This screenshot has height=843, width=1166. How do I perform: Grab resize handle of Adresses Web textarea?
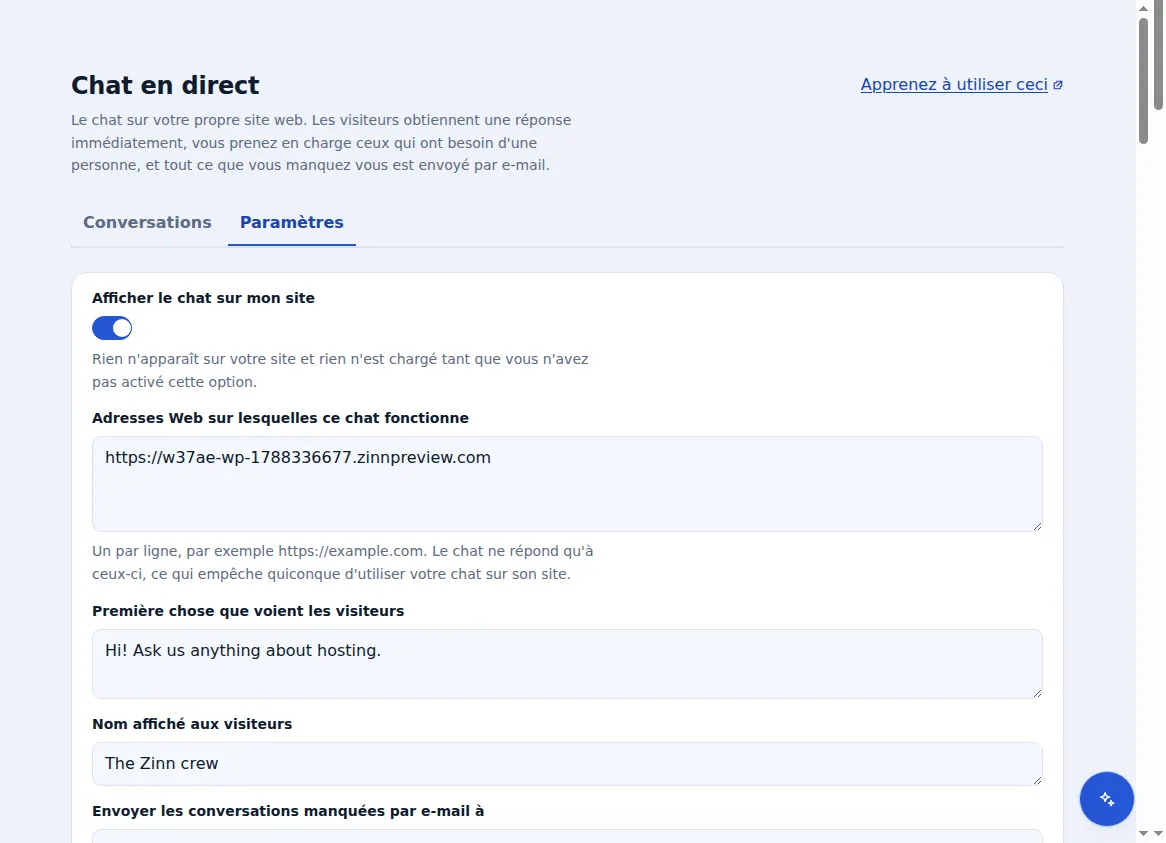pos(1037,526)
